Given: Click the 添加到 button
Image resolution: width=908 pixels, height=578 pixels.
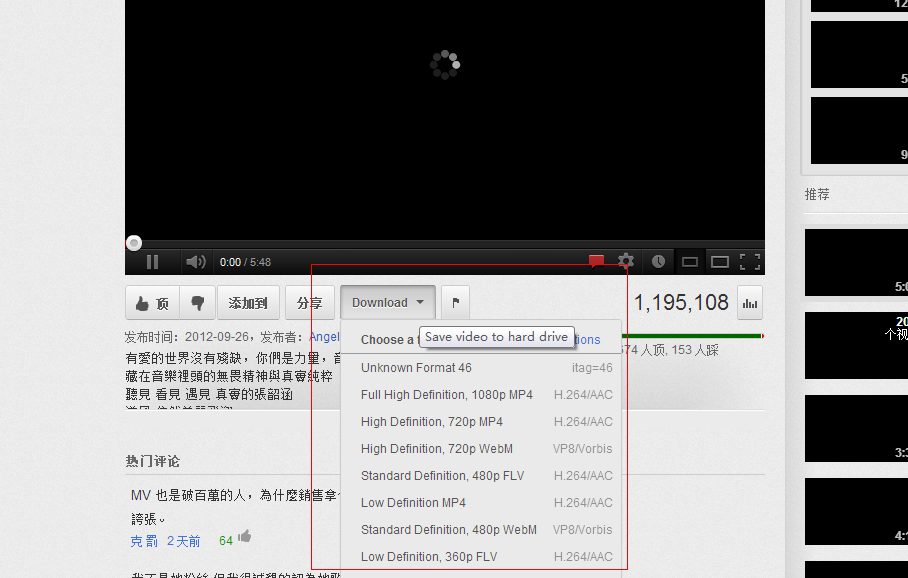Looking at the screenshot, I should [248, 303].
